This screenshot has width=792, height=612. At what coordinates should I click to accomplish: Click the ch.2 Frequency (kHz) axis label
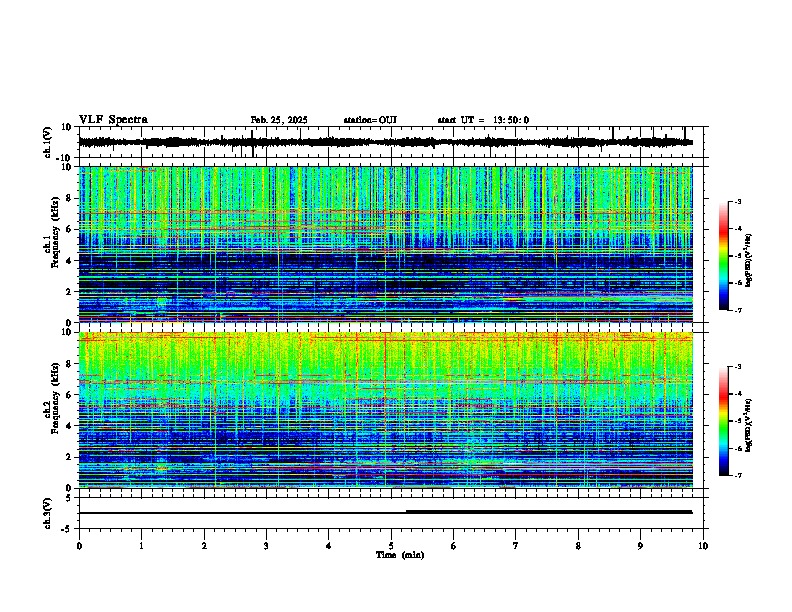[x=52, y=398]
